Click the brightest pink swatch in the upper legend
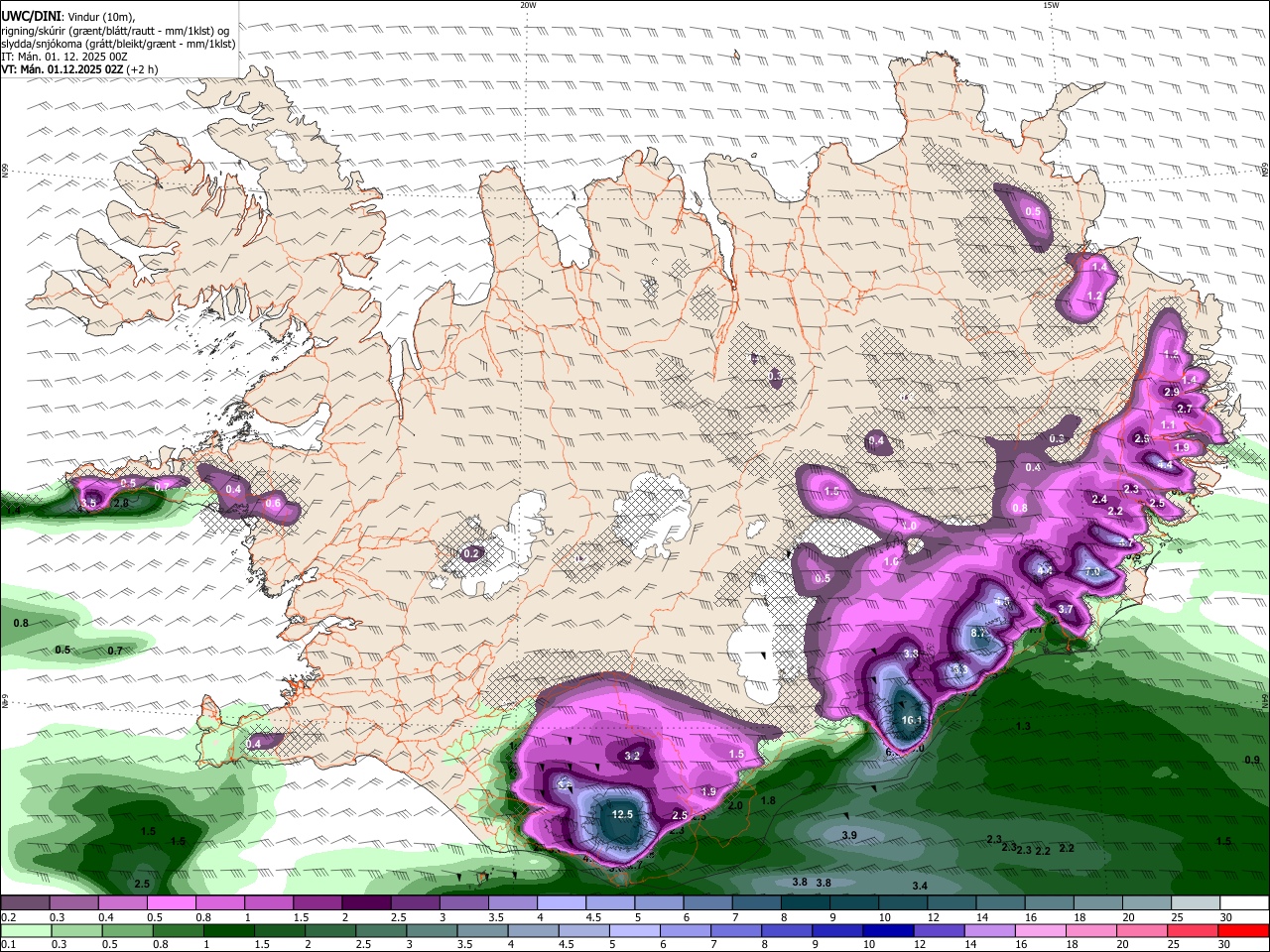 click(171, 903)
